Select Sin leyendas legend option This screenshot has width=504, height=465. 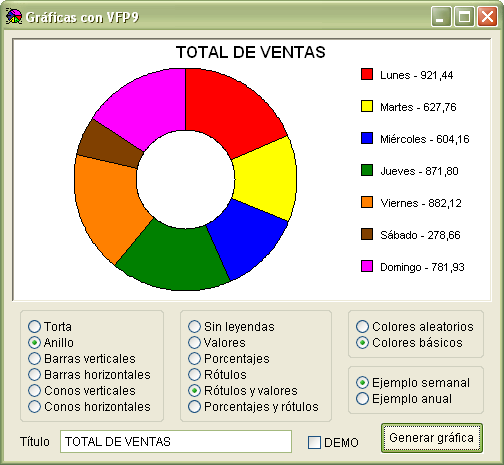point(231,326)
